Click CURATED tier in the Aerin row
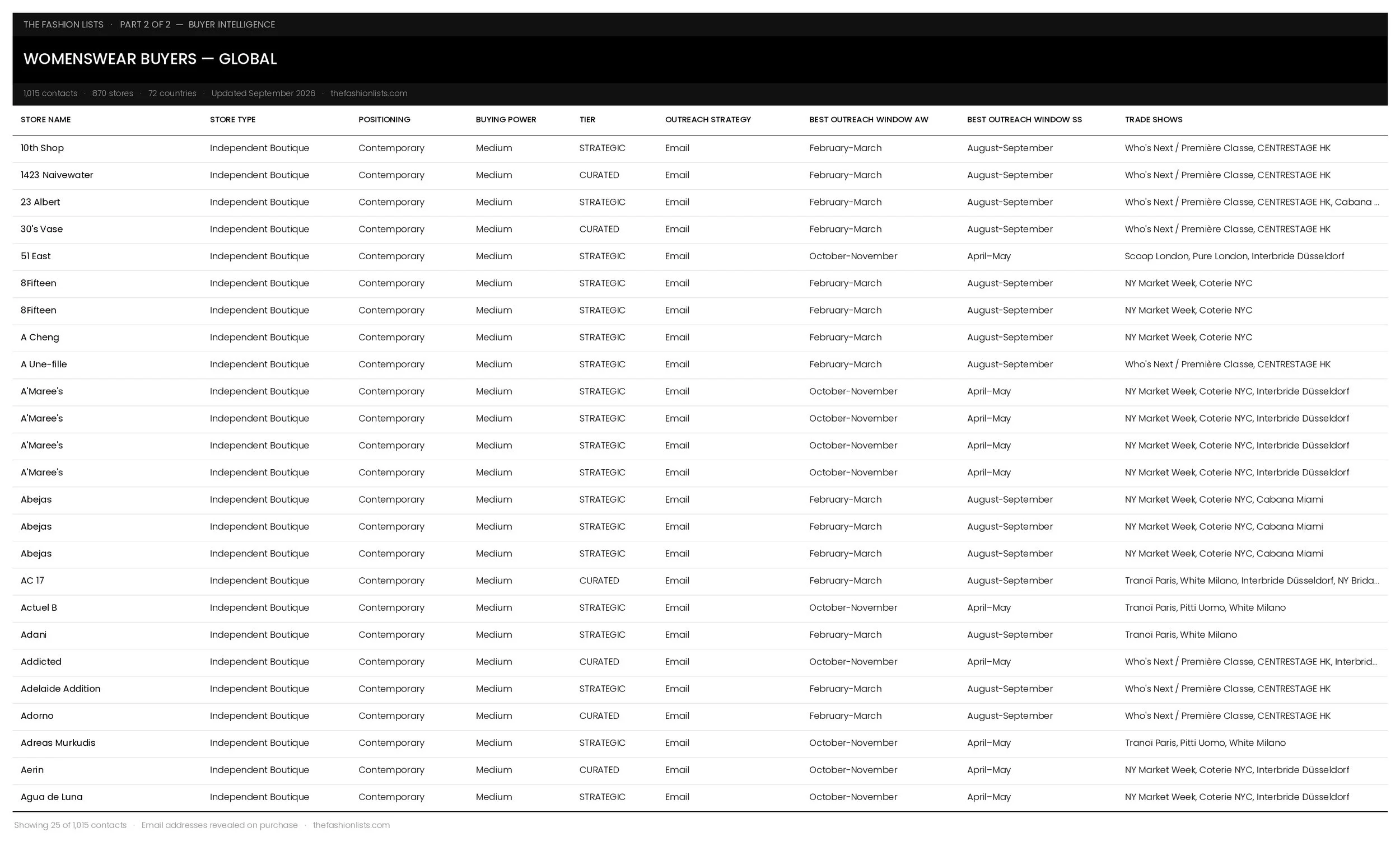 tap(599, 770)
